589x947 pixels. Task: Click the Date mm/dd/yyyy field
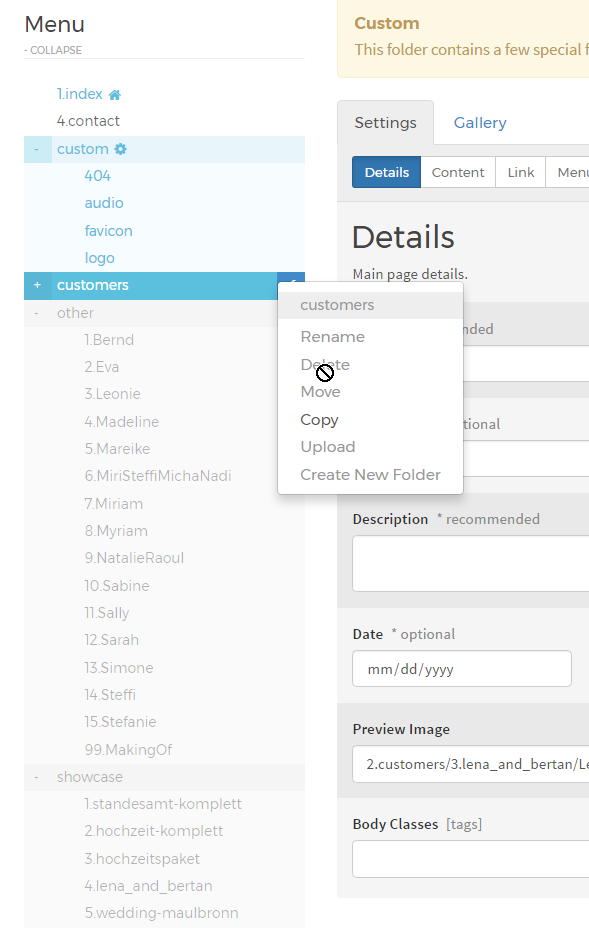462,669
